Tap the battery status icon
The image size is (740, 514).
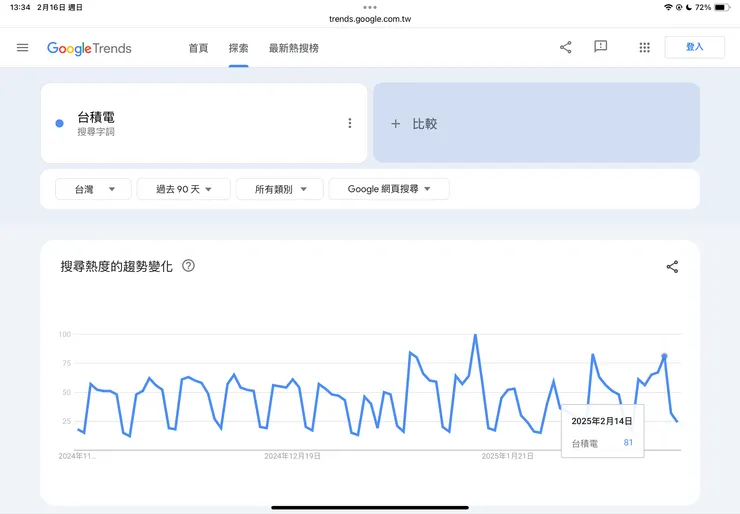click(x=722, y=7)
